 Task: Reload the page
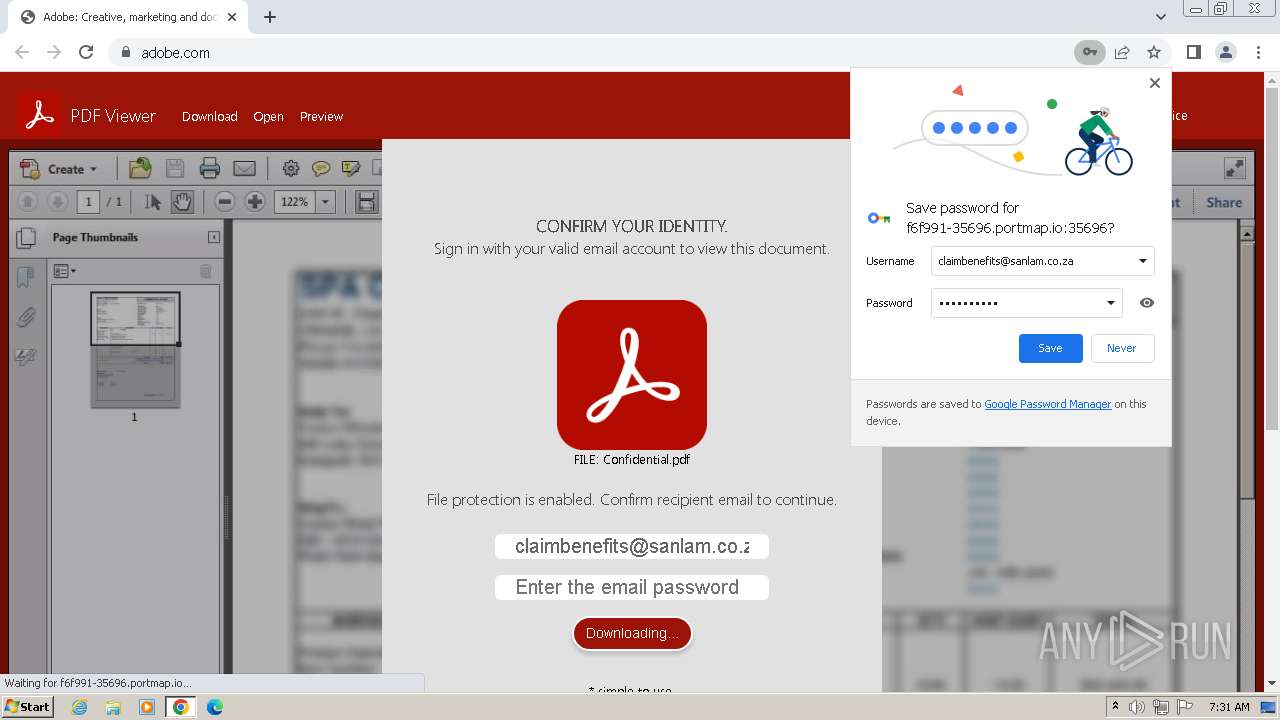tap(86, 52)
